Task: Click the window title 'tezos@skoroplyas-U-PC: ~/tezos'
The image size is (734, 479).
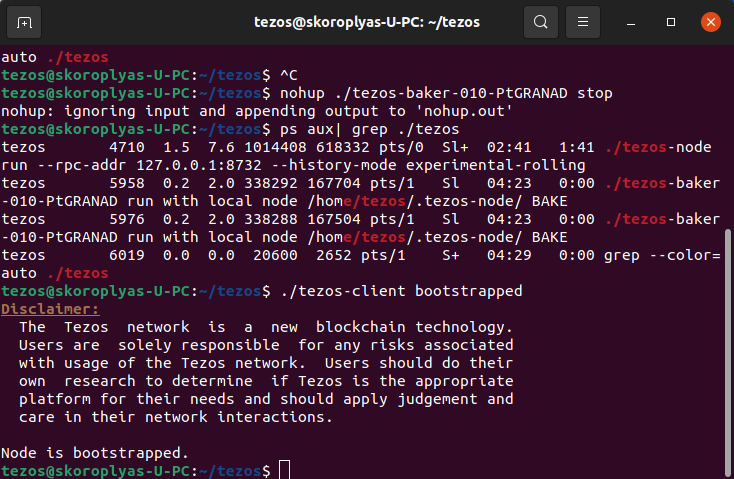Action: [367, 22]
